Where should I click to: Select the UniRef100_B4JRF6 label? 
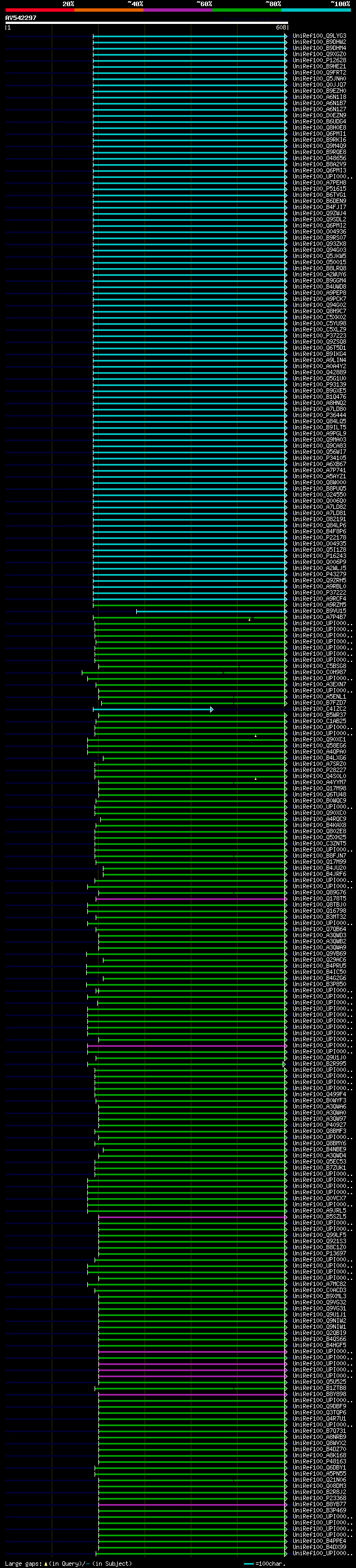(319, 873)
